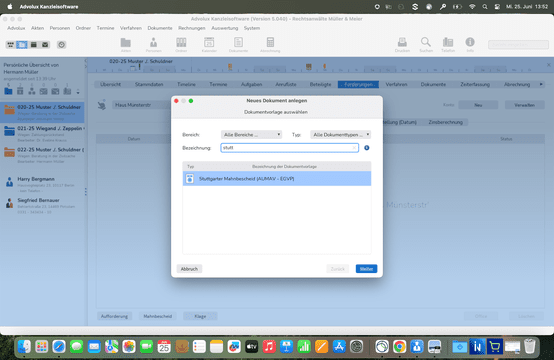Viewport: 554px width, 360px height.
Task: Open the Drucken printer icon
Action: click(402, 45)
